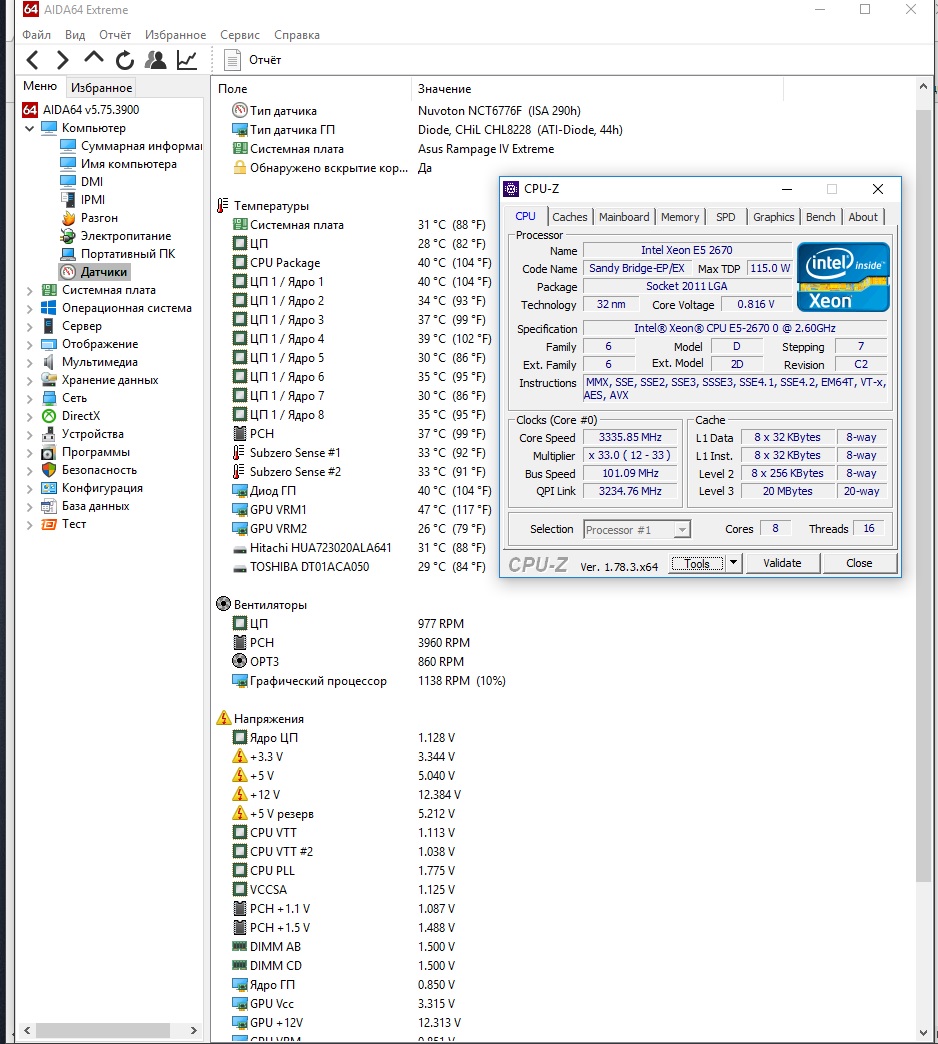
Task: Click the CPU-Z Tools button
Action: [697, 564]
